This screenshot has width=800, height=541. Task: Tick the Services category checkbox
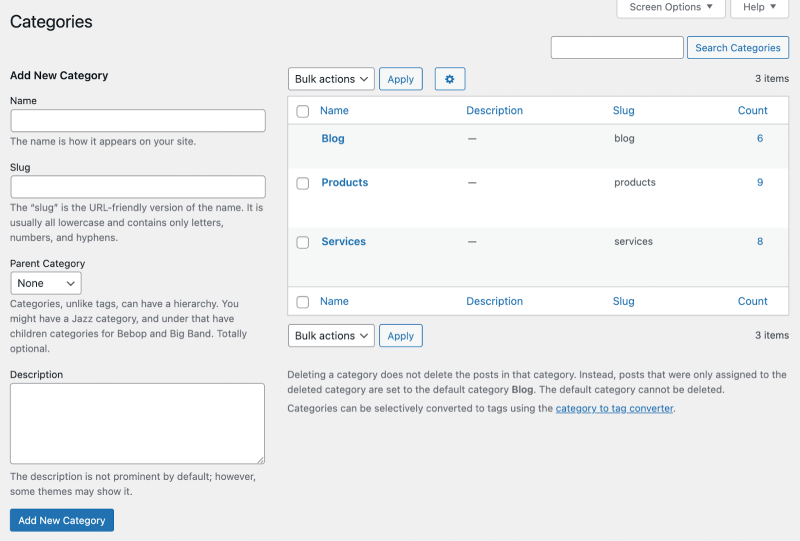click(303, 242)
